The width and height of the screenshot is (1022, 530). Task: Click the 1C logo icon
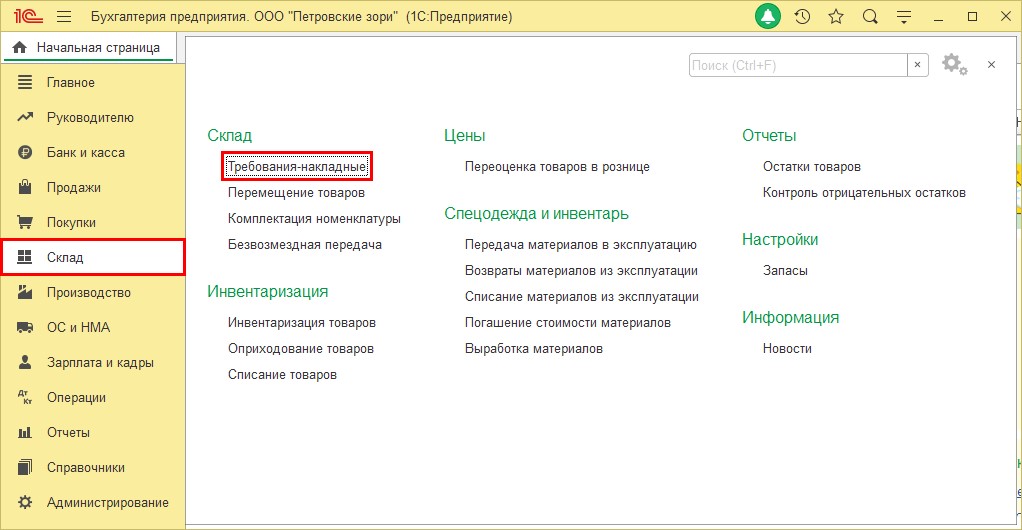[x=27, y=16]
